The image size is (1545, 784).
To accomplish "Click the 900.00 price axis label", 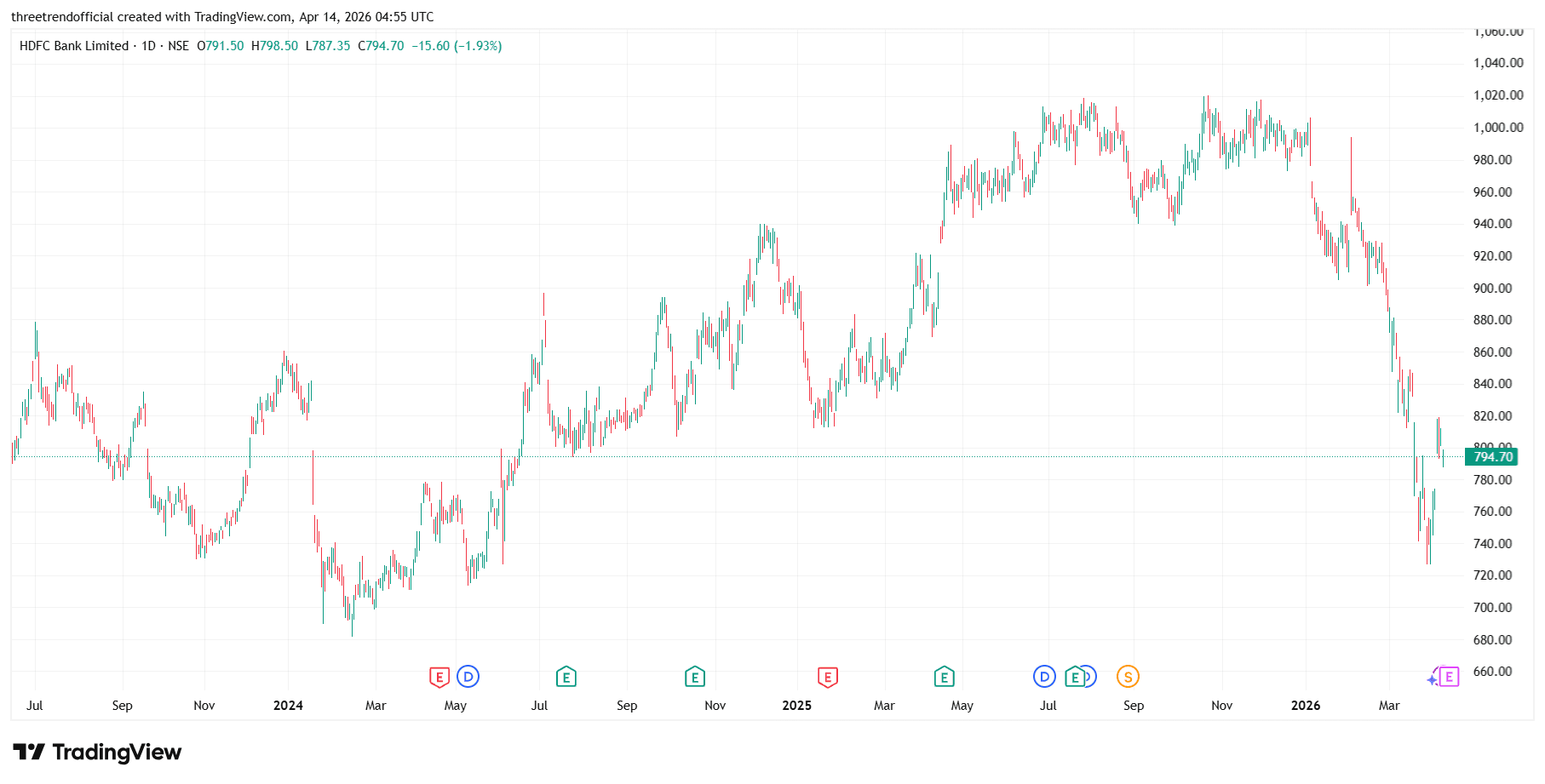I will point(1492,289).
